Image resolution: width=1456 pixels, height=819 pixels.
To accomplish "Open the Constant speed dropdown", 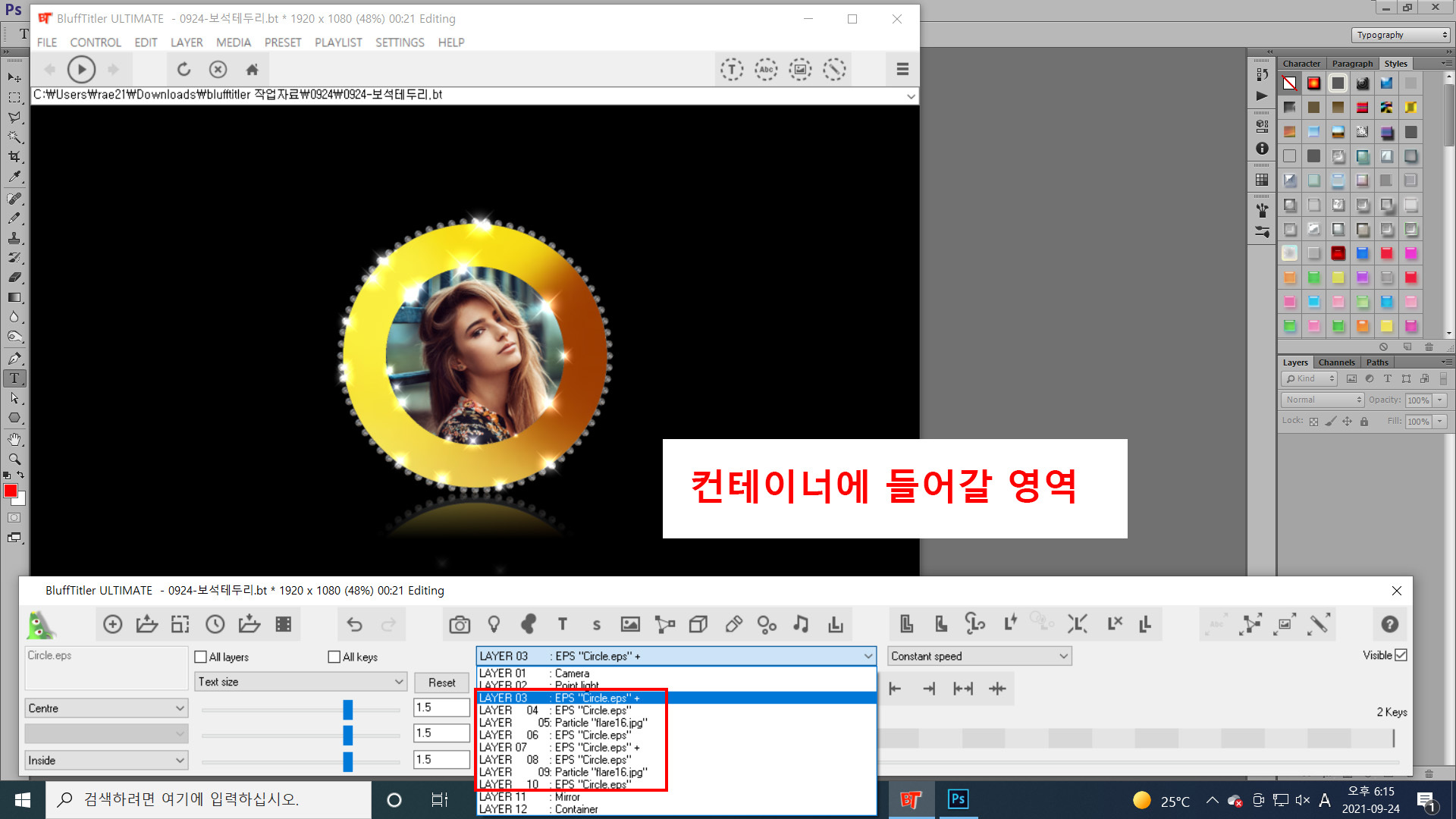I will pos(979,656).
